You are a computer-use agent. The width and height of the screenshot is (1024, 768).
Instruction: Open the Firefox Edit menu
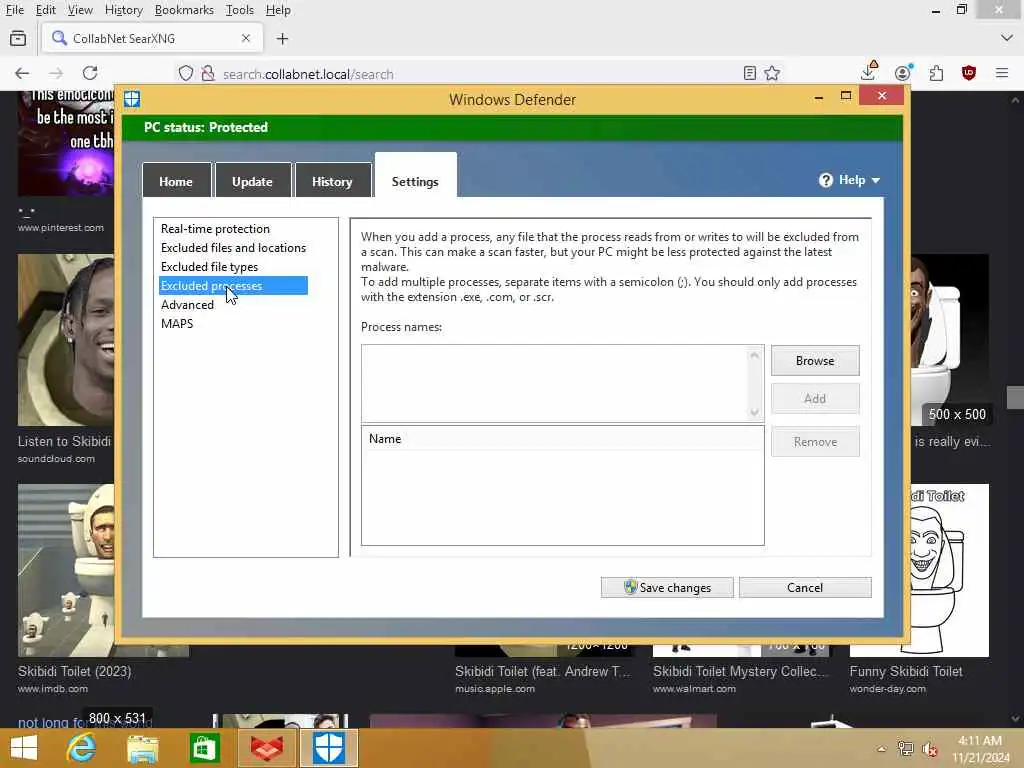coord(45,10)
